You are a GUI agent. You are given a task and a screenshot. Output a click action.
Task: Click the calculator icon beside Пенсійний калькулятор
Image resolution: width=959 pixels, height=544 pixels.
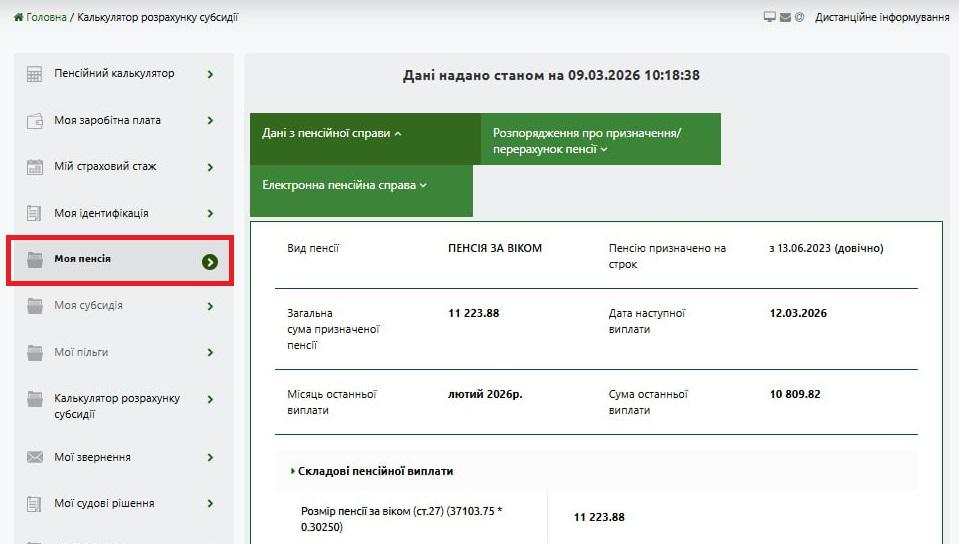click(34, 74)
